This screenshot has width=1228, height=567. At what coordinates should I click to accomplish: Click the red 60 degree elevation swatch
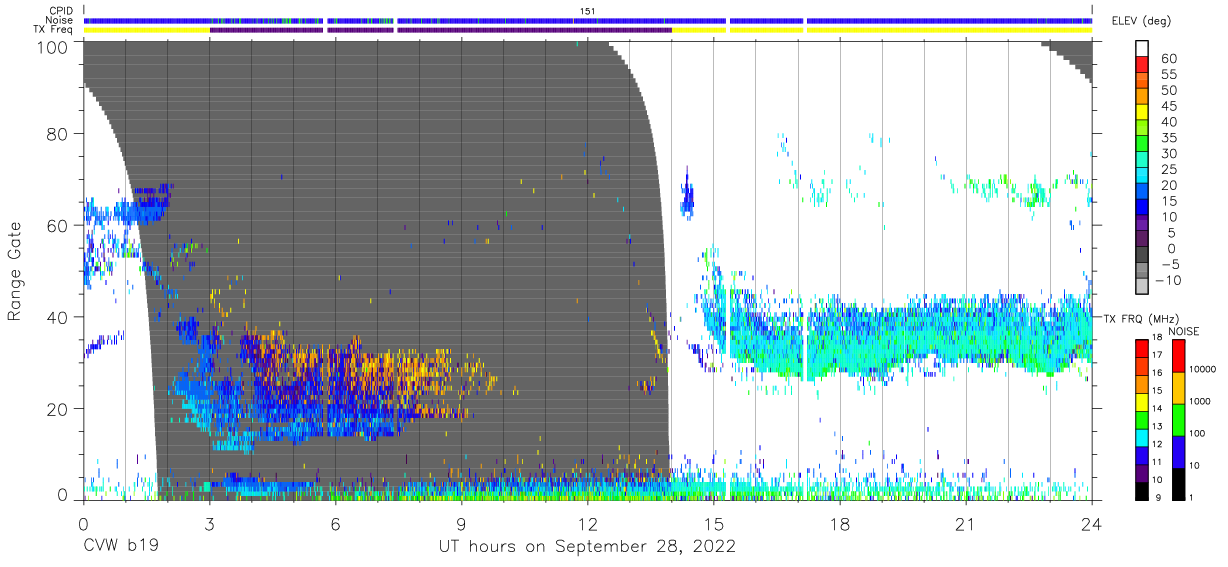coord(1143,65)
